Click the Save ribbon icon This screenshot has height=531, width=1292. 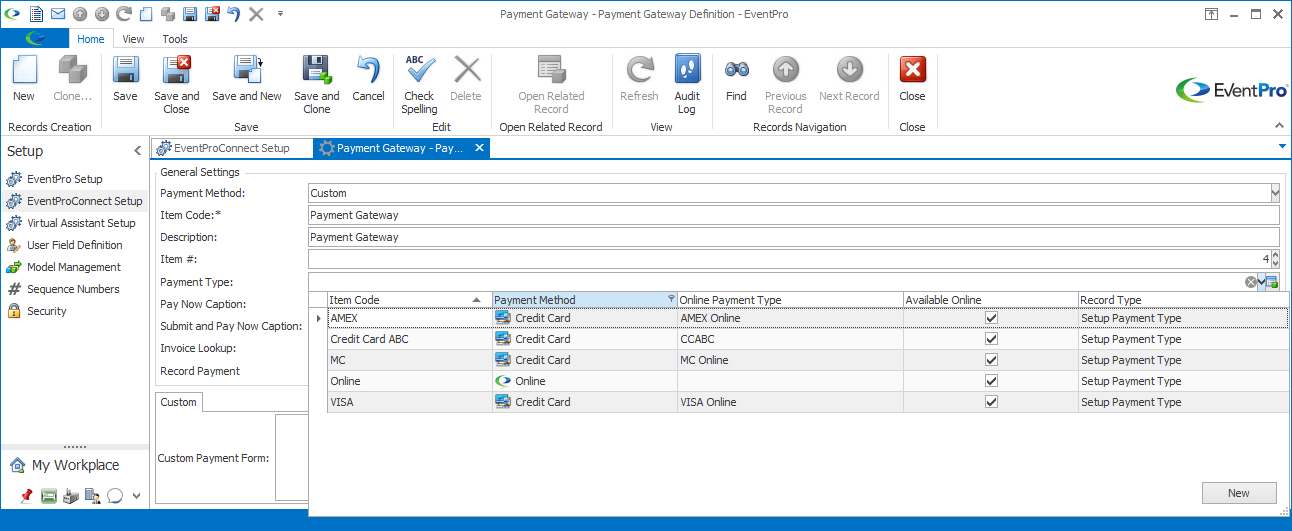[125, 71]
